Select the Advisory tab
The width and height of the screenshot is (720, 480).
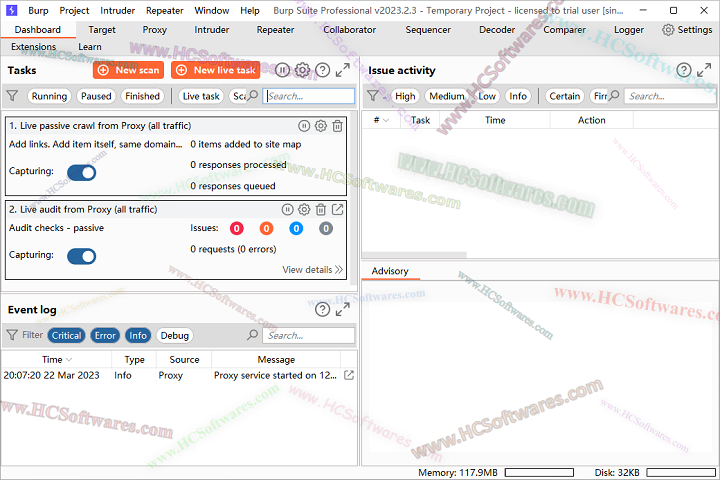pos(390,271)
